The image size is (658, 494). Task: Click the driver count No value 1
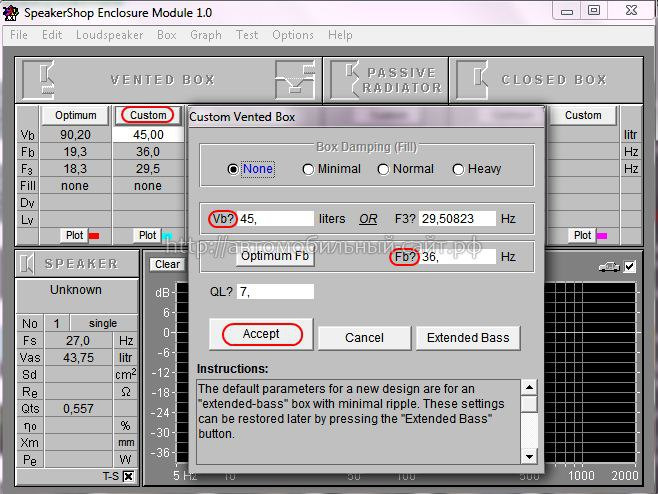click(57, 323)
